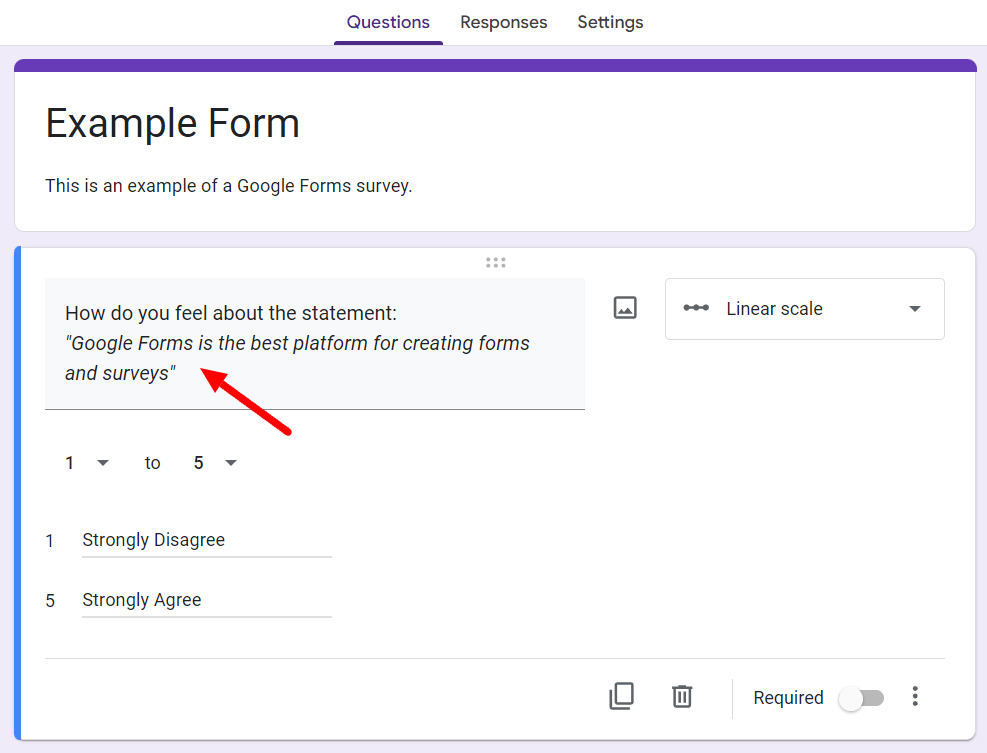The image size is (987, 753).
Task: Open the Settings tab
Action: [x=610, y=23]
